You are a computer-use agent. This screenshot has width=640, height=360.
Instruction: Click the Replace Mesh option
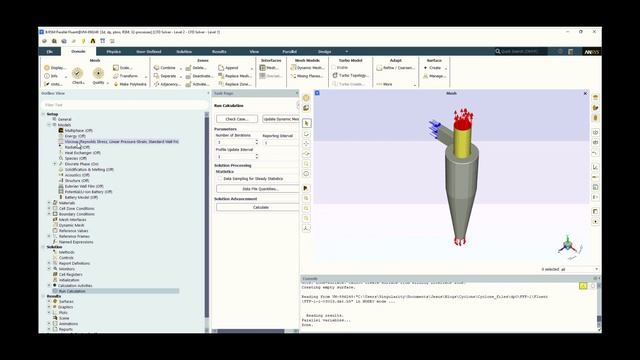coord(235,76)
